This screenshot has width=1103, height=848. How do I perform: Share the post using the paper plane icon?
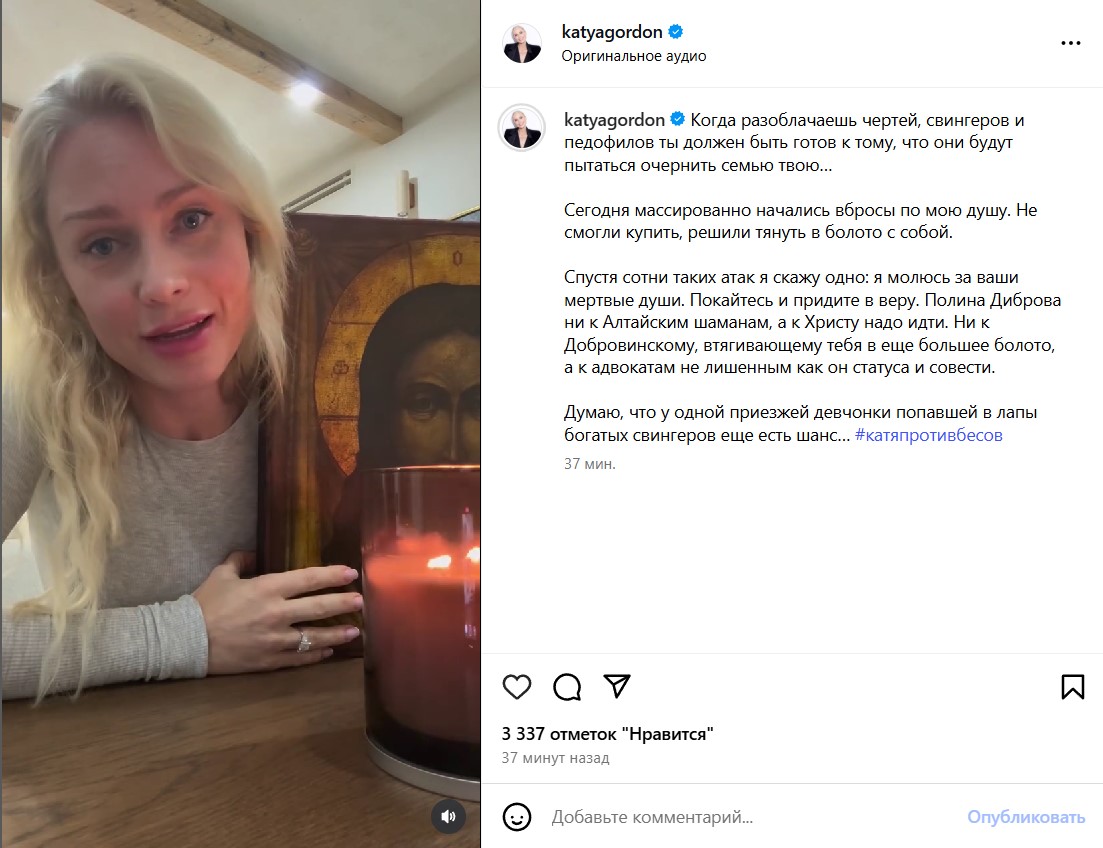coord(618,687)
